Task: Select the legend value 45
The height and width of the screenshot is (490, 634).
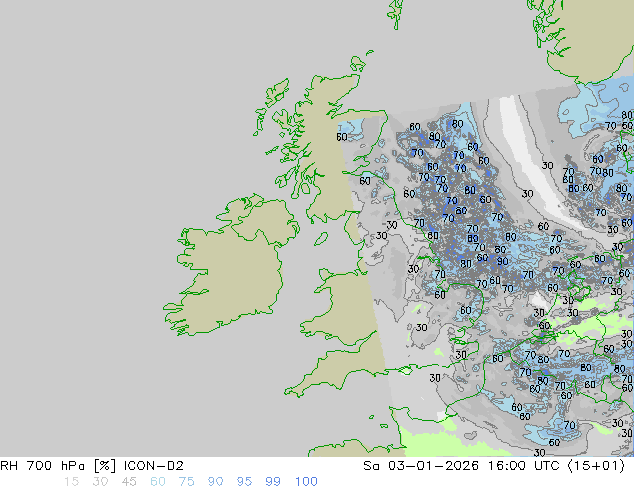Action: [x=129, y=482]
